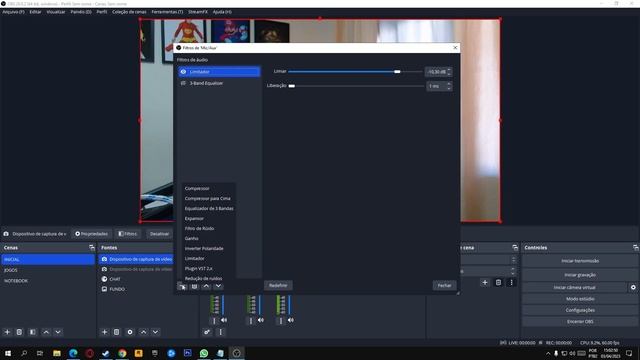The width and height of the screenshot is (640, 360).
Task: Undock the Cenas panel via float icon
Action: click(x=91, y=248)
